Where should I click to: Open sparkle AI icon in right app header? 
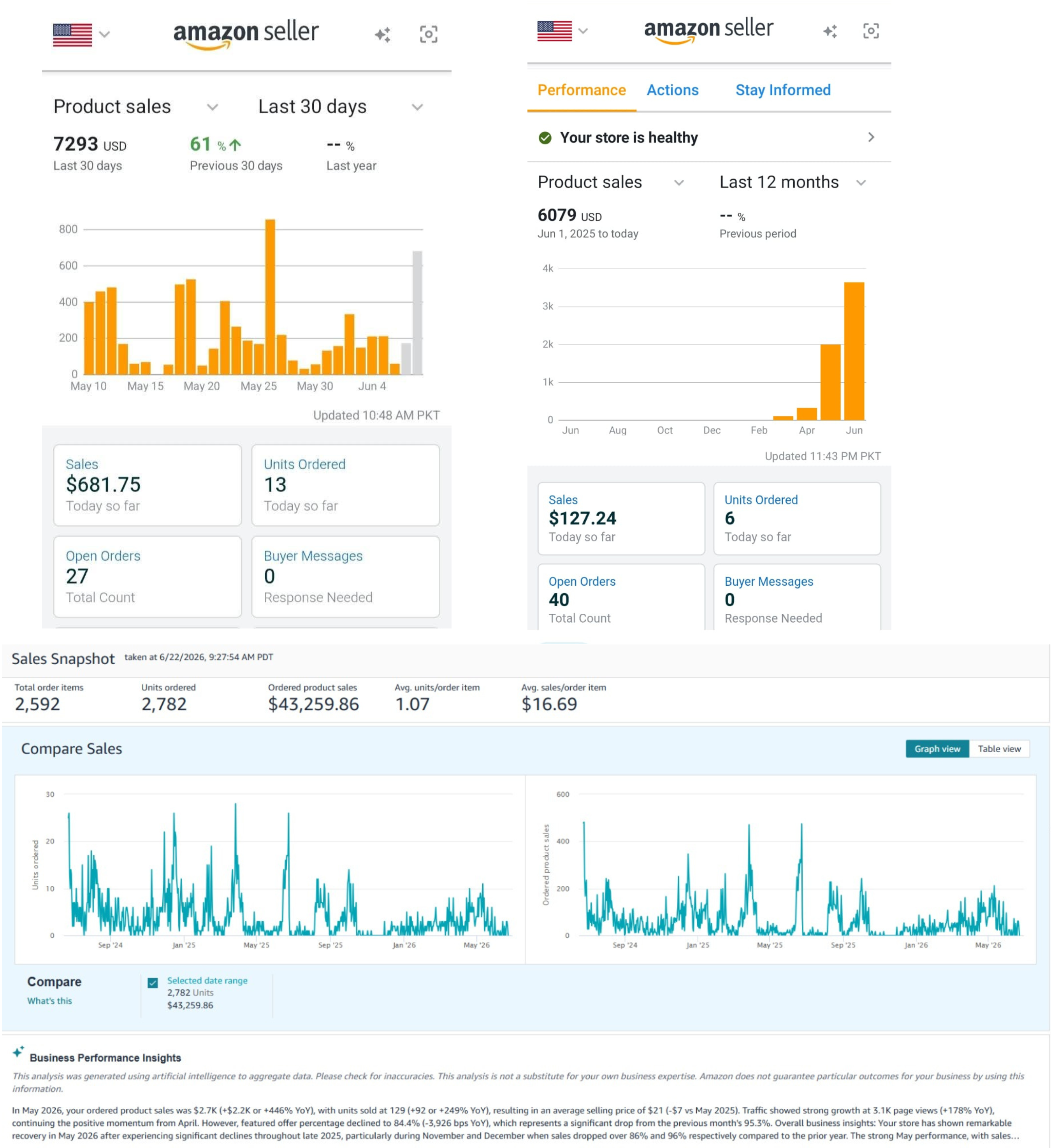830,31
